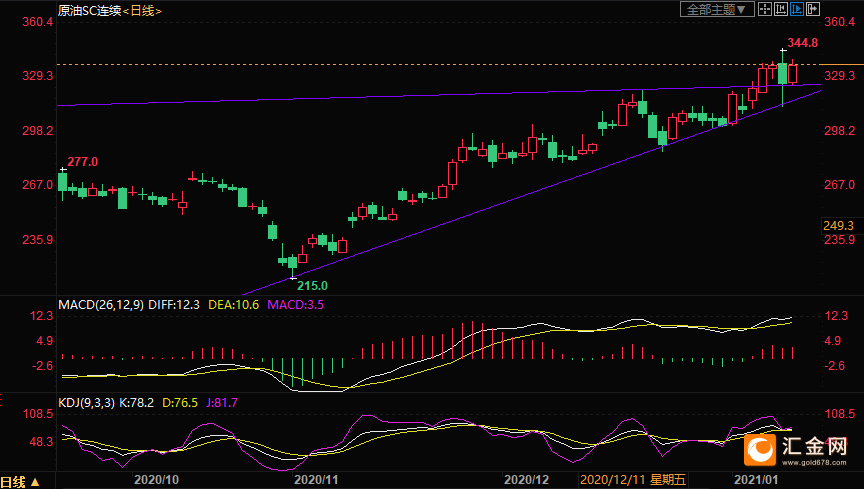This screenshot has width=864, height=489.
Task: Toggle the crosshair cursor icon
Action: pyautogui.click(x=765, y=9)
